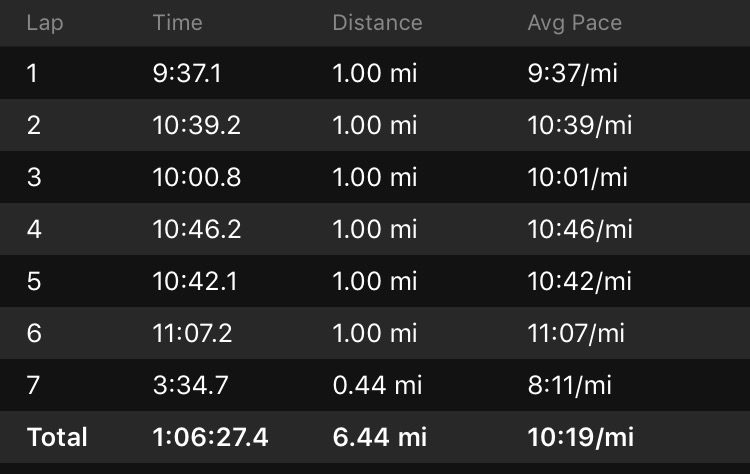The width and height of the screenshot is (750, 474).
Task: Select the 0.44 mi distance cell
Action: [374, 385]
